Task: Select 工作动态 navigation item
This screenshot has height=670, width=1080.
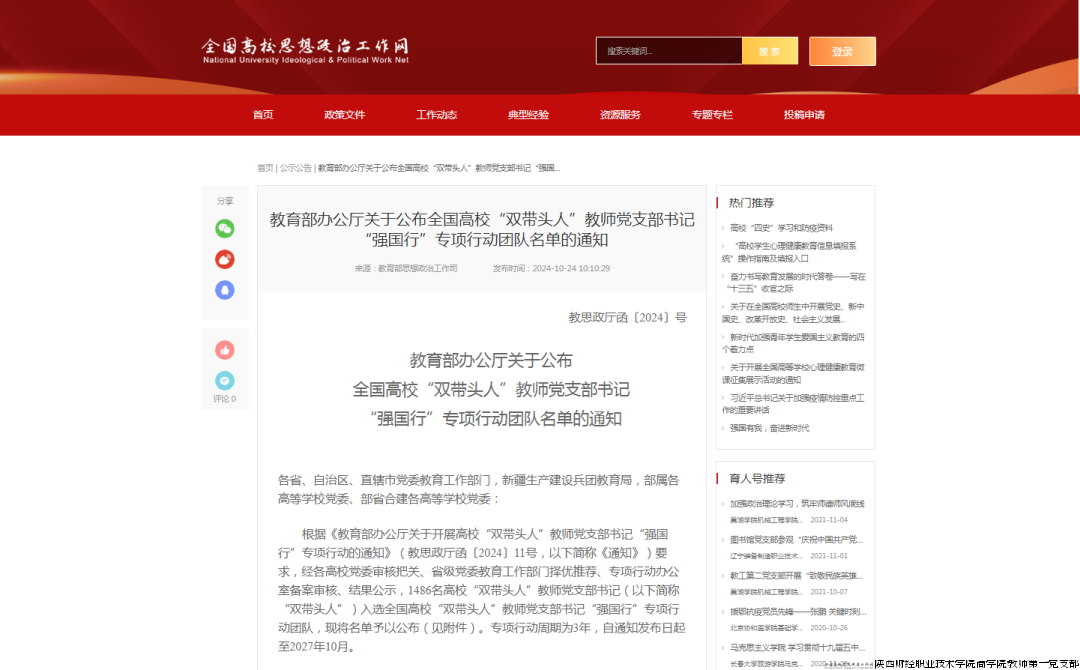Action: 436,115
